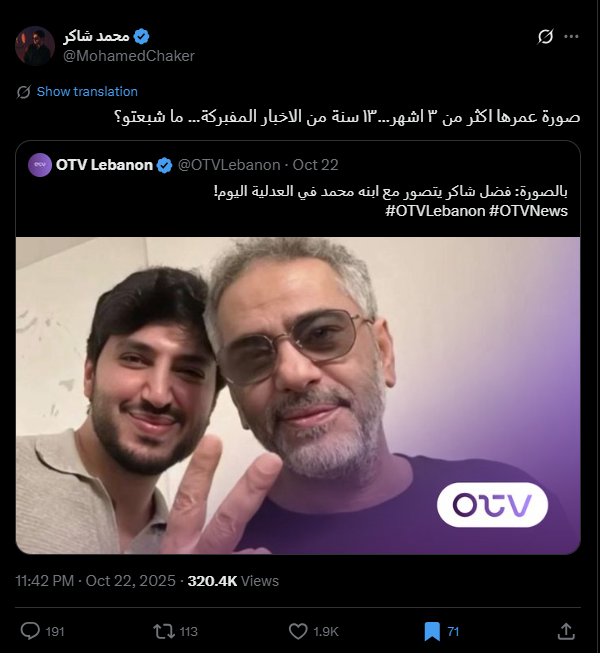This screenshot has width=600, height=653.
Task: Open the three-dot more options menu
Action: [571, 36]
